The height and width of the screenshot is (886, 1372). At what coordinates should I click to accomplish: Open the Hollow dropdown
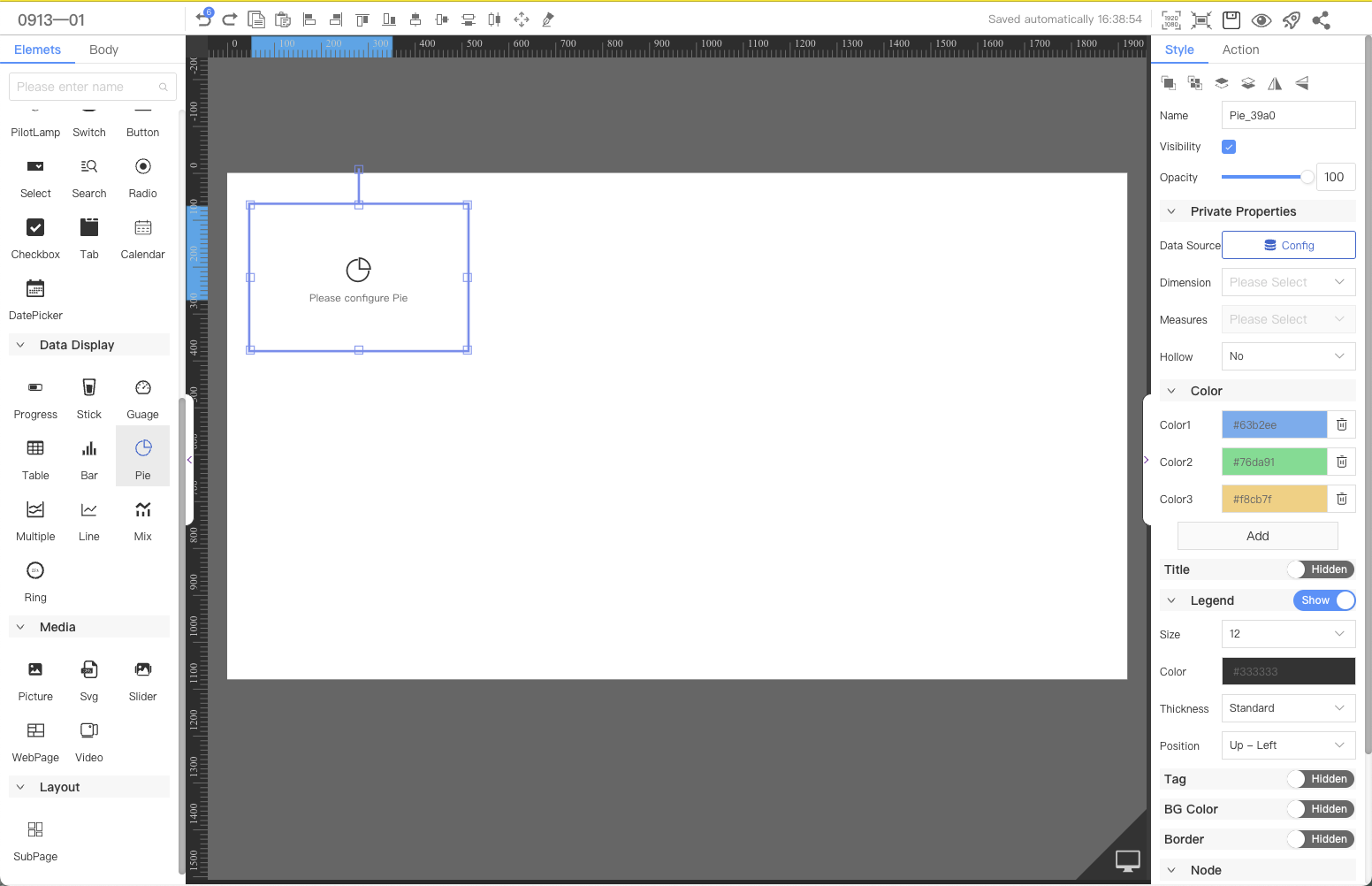pos(1287,356)
